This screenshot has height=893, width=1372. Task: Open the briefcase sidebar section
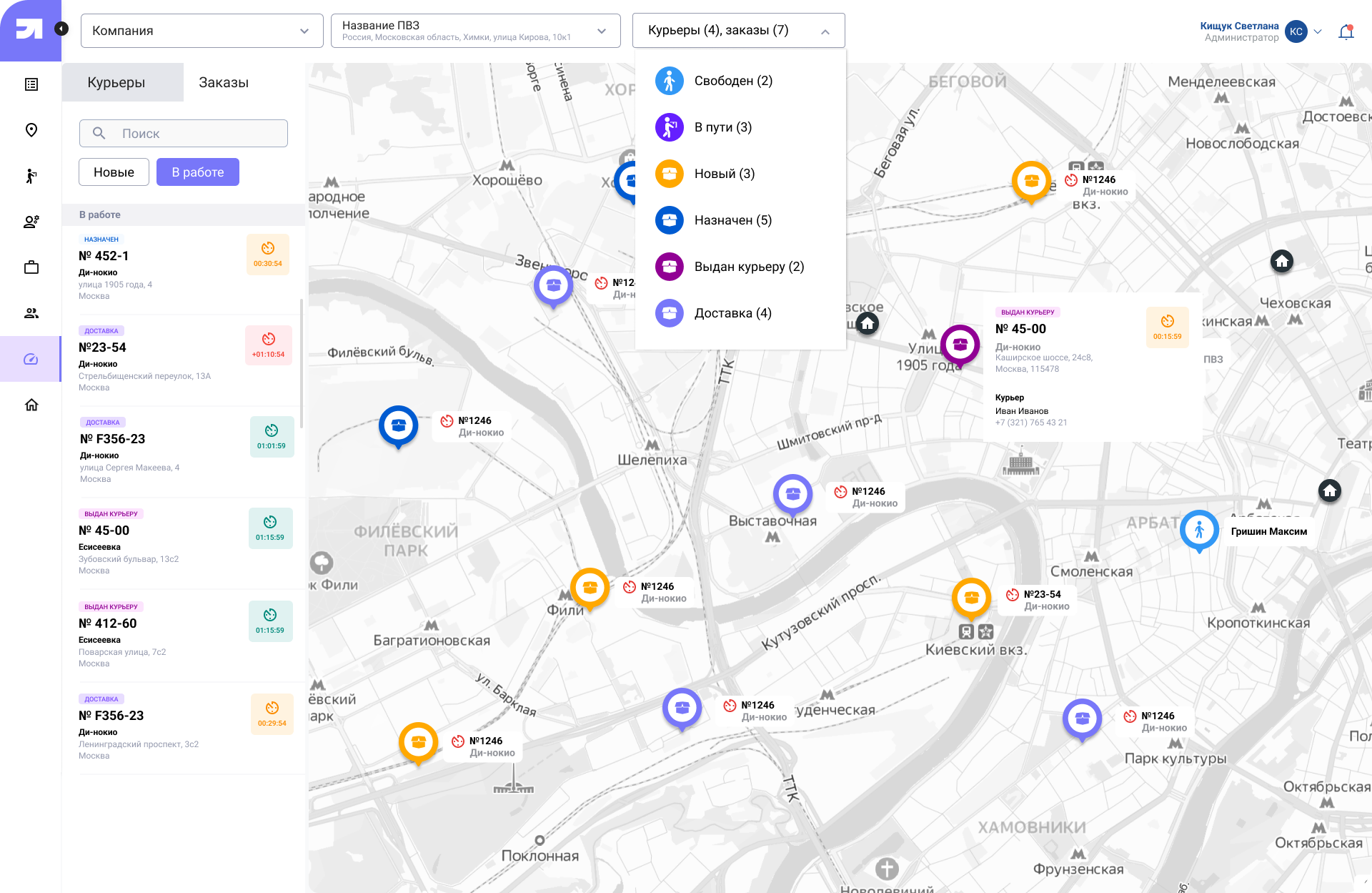point(31,267)
